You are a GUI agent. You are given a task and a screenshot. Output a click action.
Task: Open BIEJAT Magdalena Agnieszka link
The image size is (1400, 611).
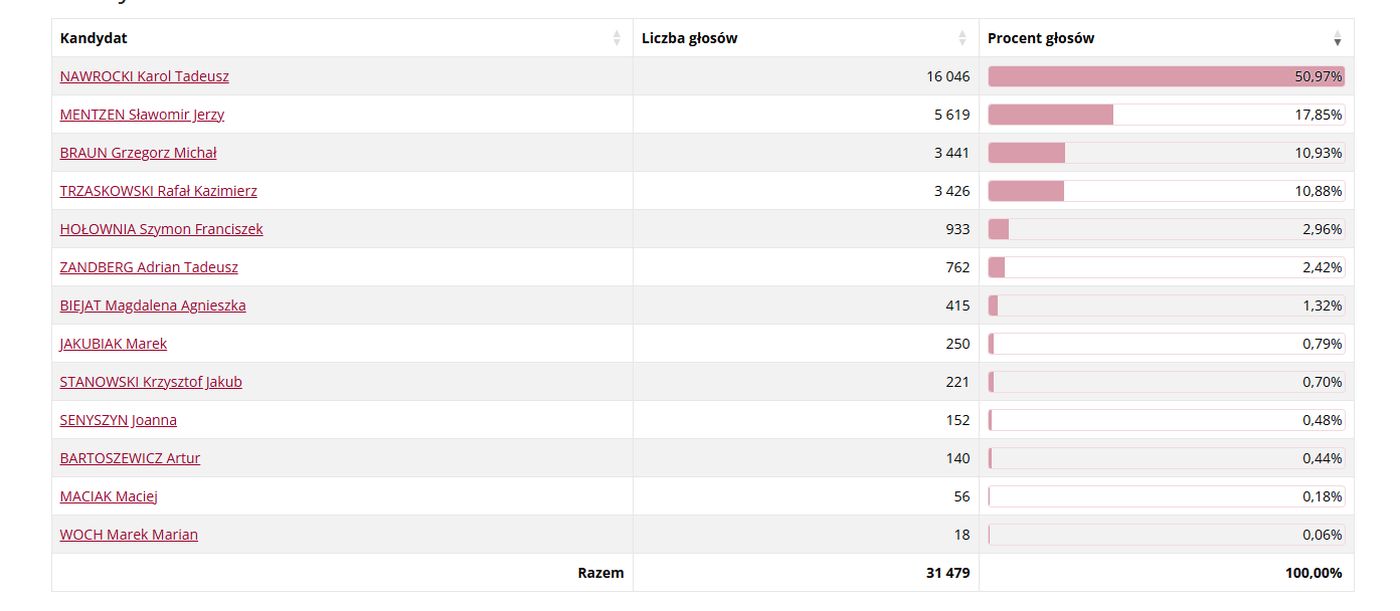point(153,305)
